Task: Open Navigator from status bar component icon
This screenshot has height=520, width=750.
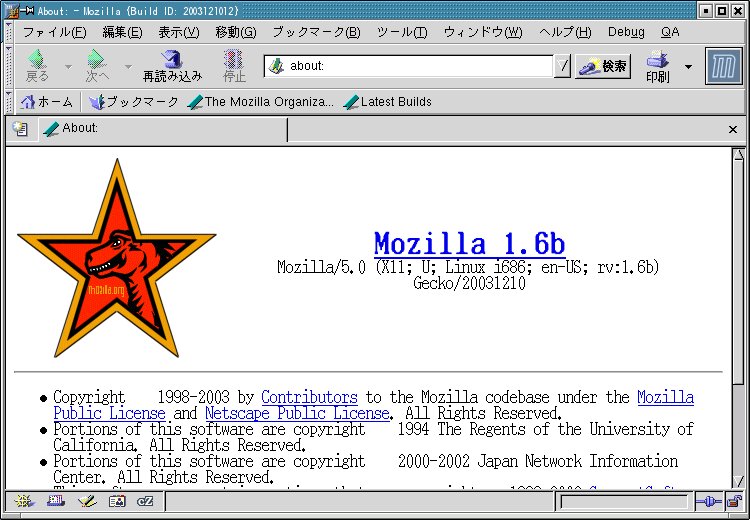Action: point(24,501)
